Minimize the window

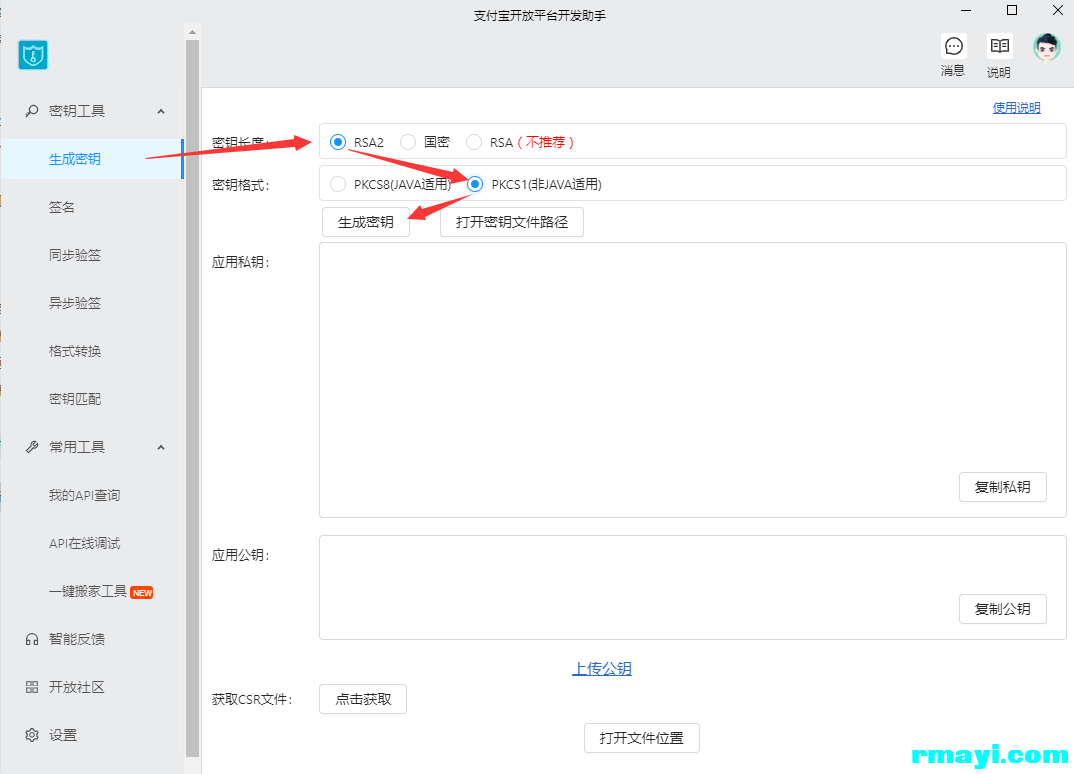[x=966, y=10]
